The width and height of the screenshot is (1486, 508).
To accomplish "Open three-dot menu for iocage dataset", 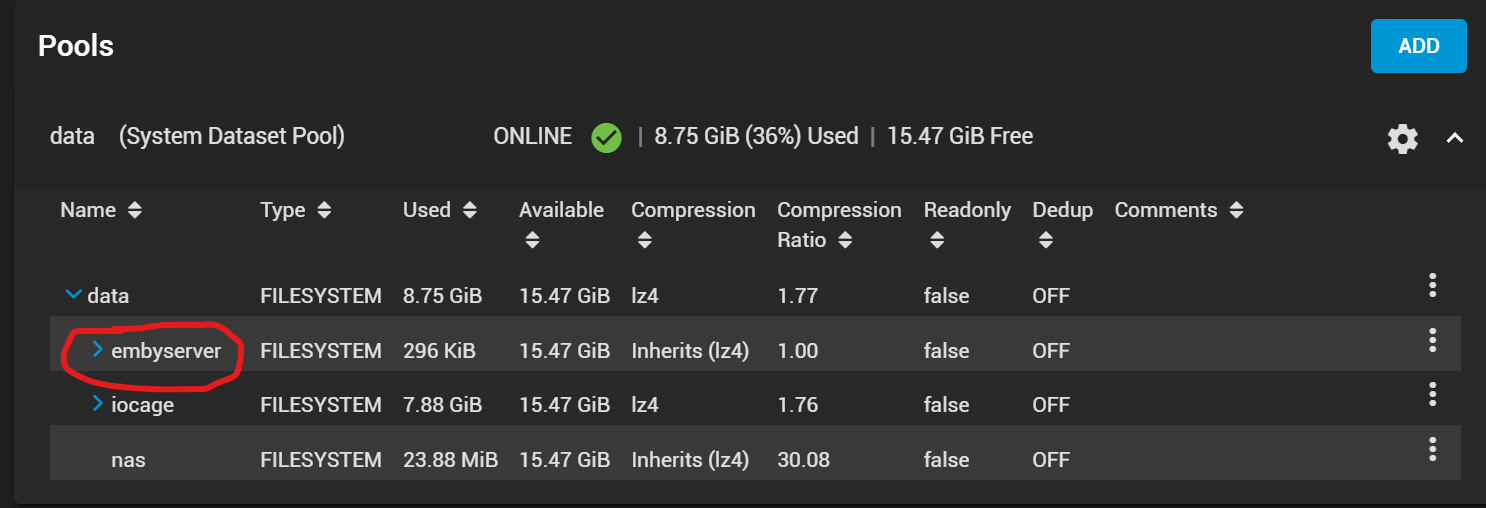I will pos(1432,395).
